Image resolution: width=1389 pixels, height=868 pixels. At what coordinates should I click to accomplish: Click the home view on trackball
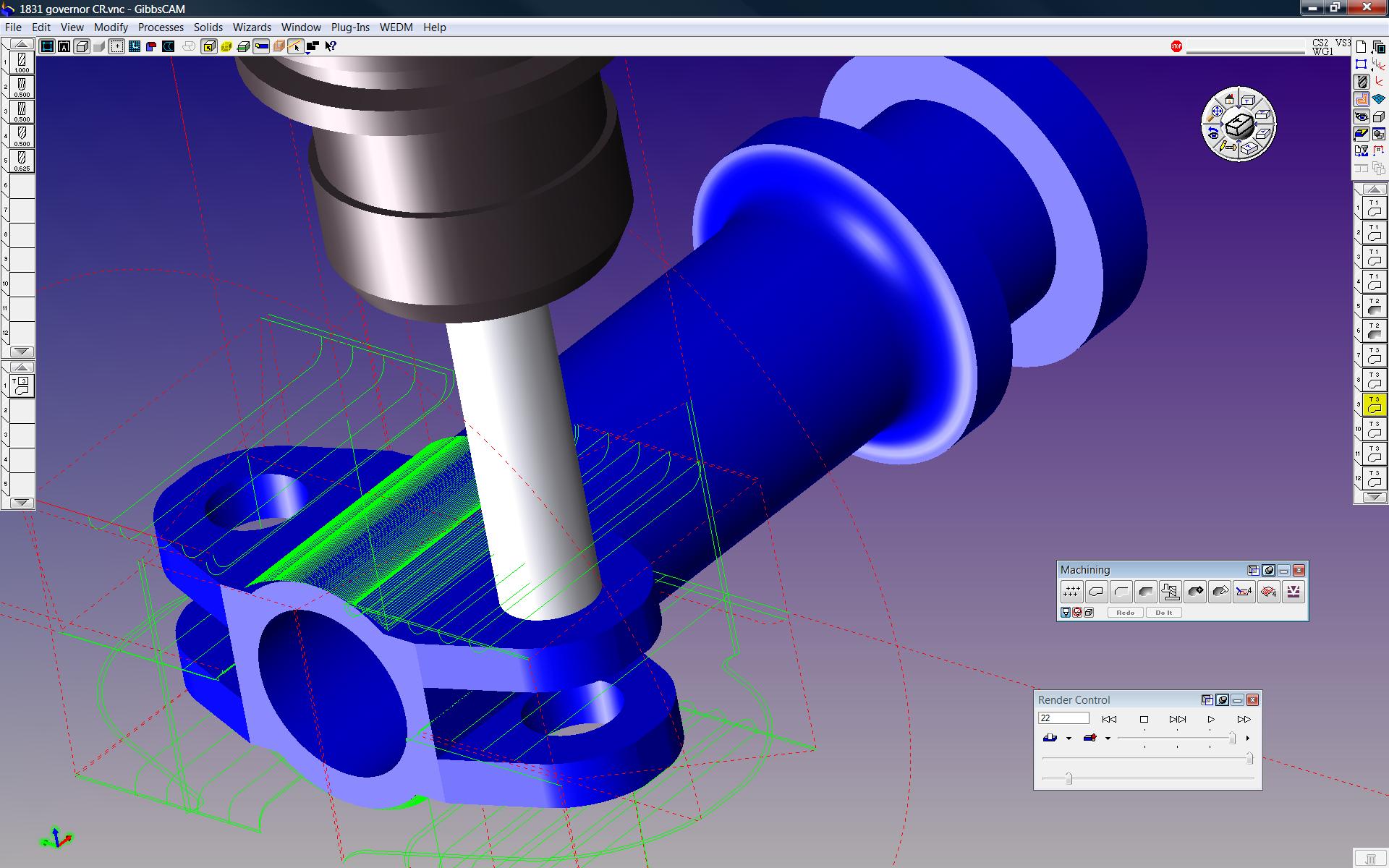[1229, 100]
